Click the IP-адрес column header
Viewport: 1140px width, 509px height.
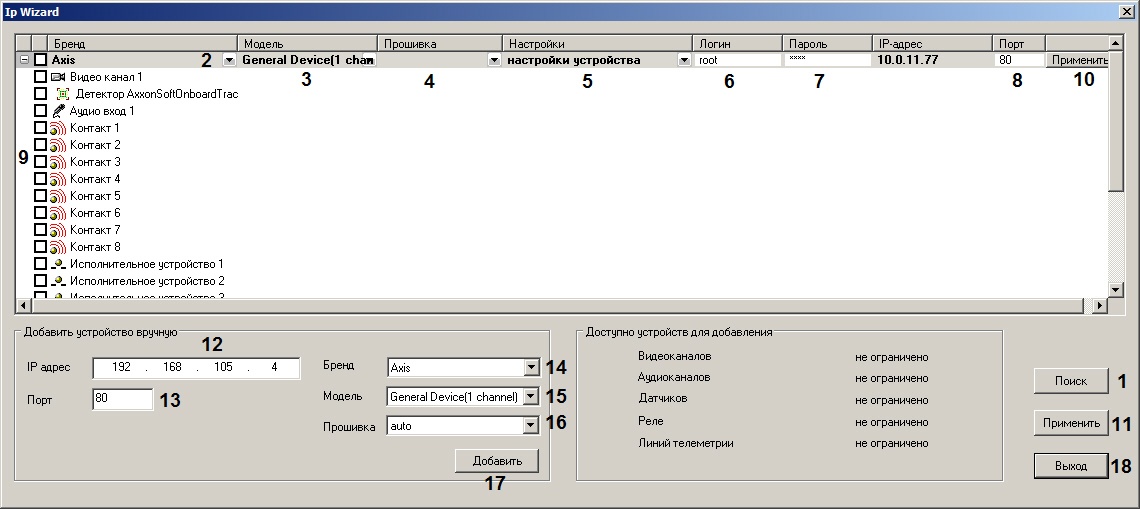pos(932,44)
